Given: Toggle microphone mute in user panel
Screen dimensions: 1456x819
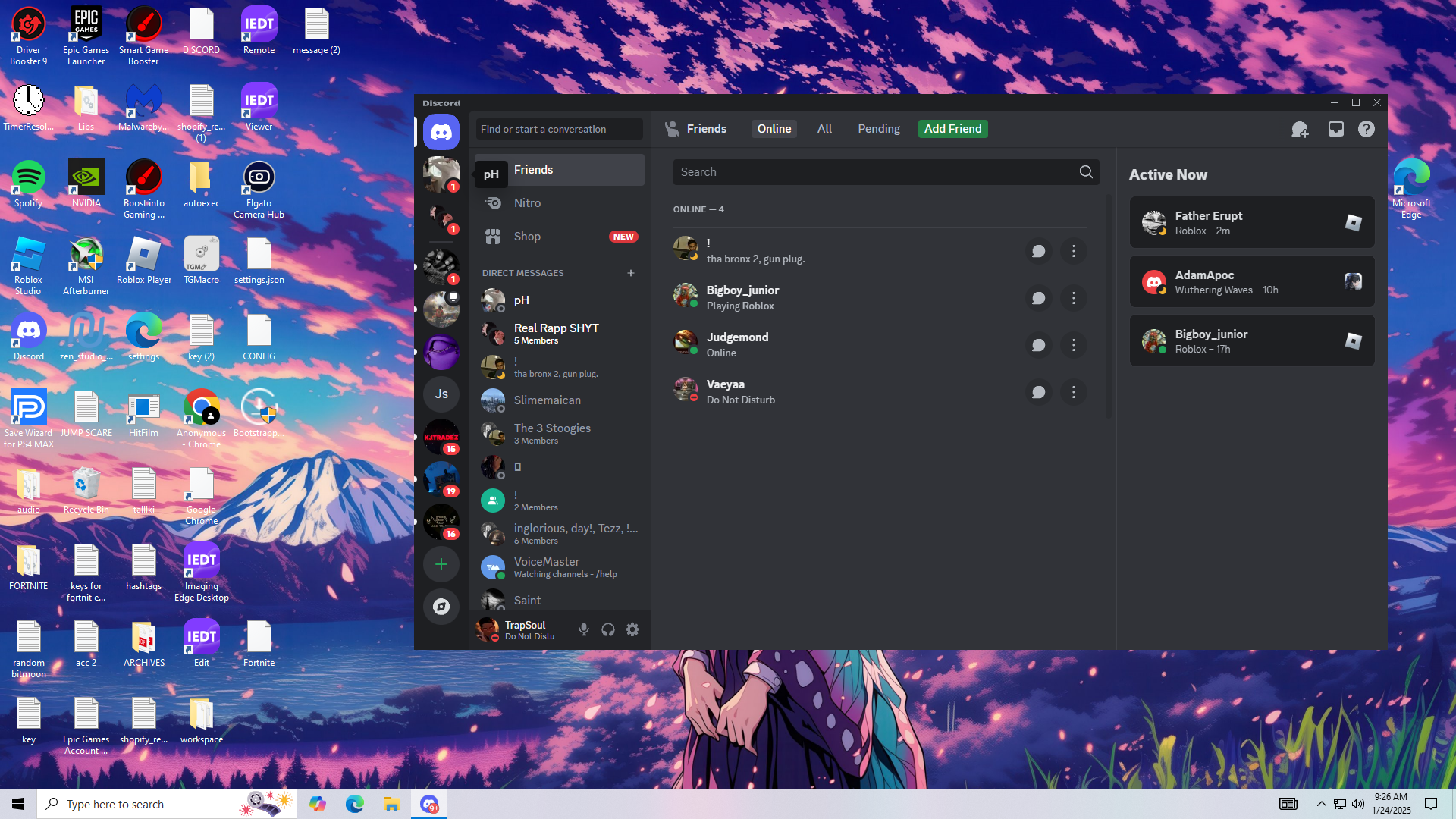Looking at the screenshot, I should click(x=583, y=629).
